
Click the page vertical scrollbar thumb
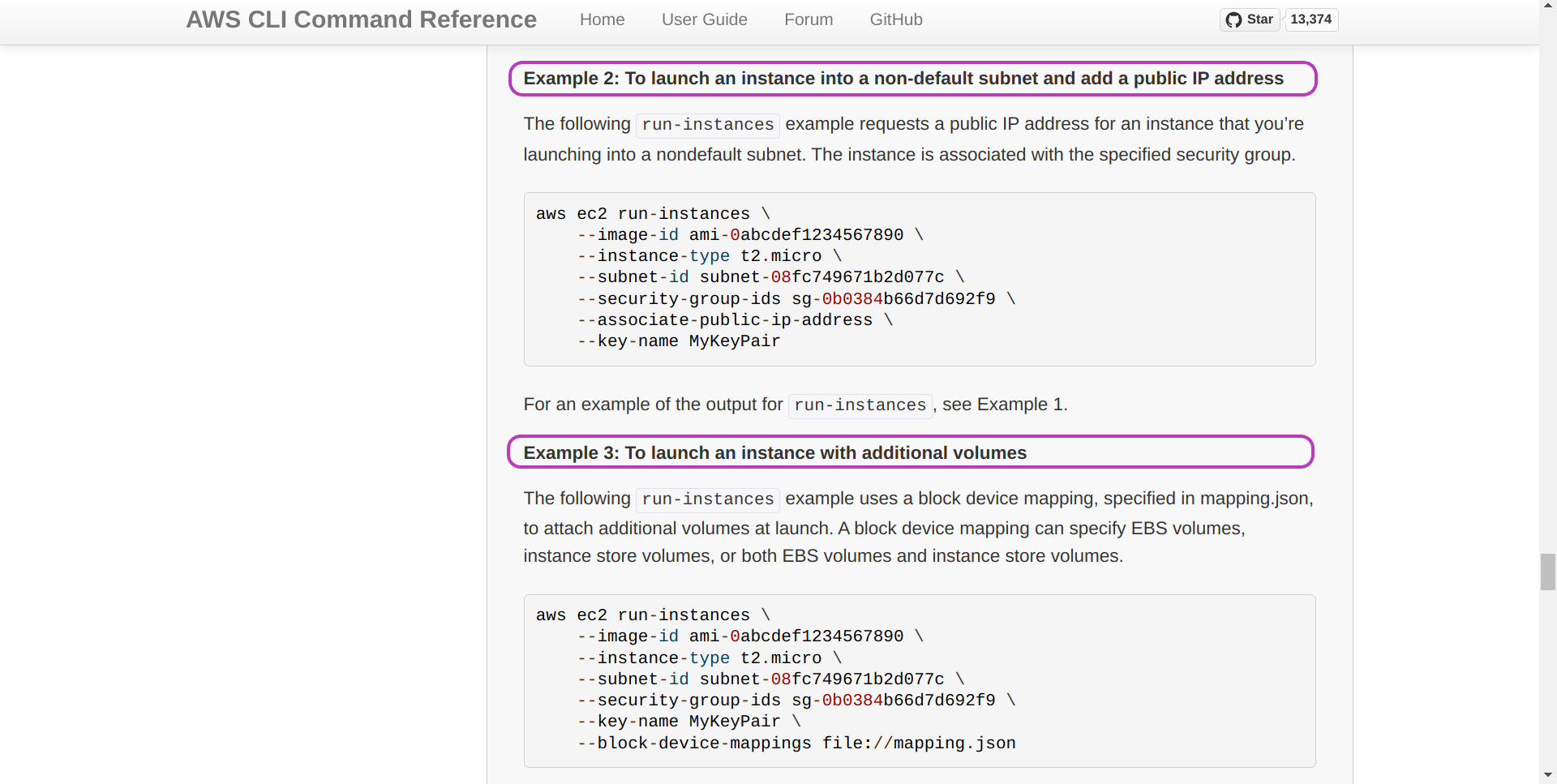coord(1548,572)
